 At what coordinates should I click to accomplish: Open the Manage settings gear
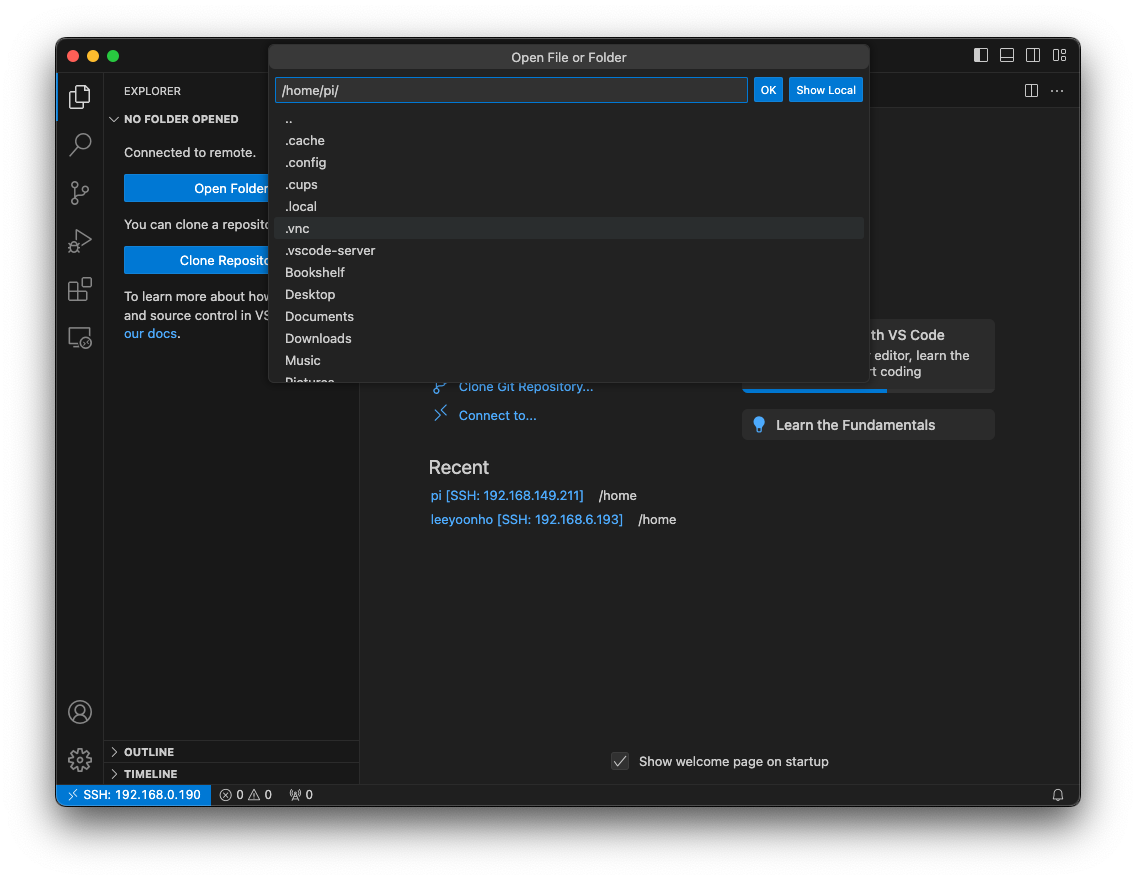(80, 760)
